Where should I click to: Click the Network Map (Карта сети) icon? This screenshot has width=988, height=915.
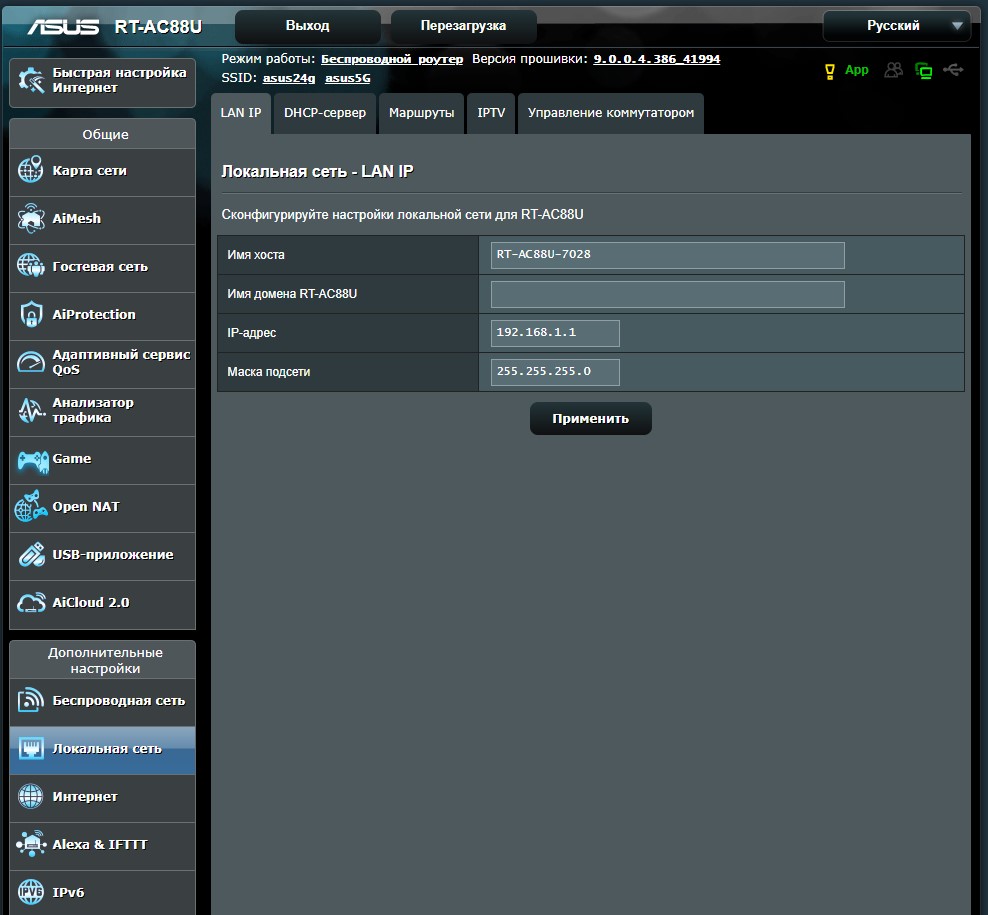(31, 171)
